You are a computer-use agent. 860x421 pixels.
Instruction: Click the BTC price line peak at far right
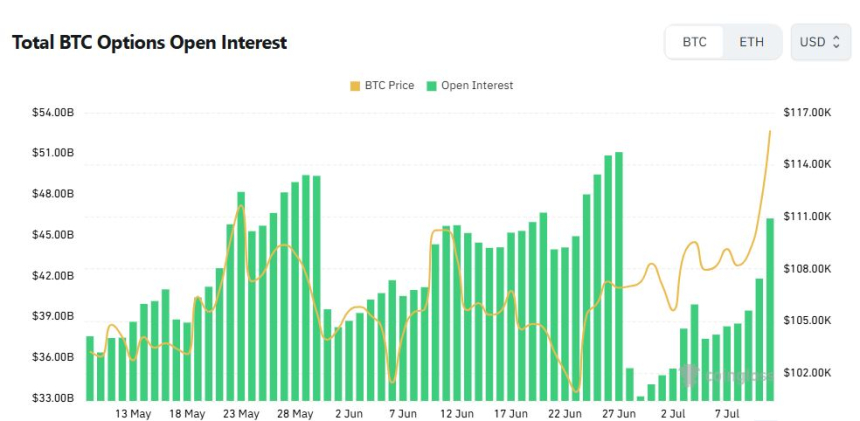pyautogui.click(x=770, y=131)
